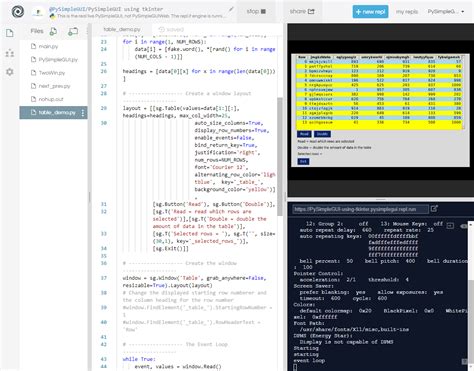
Task: Create a new repl with + new repl
Action: (x=370, y=12)
